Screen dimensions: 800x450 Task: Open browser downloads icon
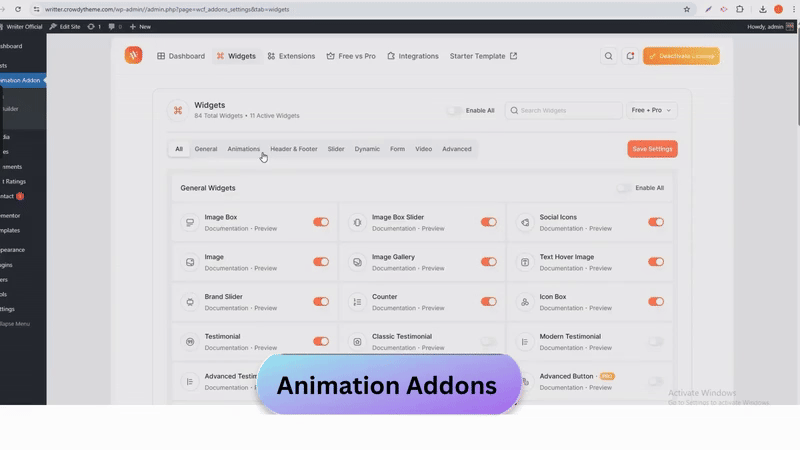[x=762, y=9]
